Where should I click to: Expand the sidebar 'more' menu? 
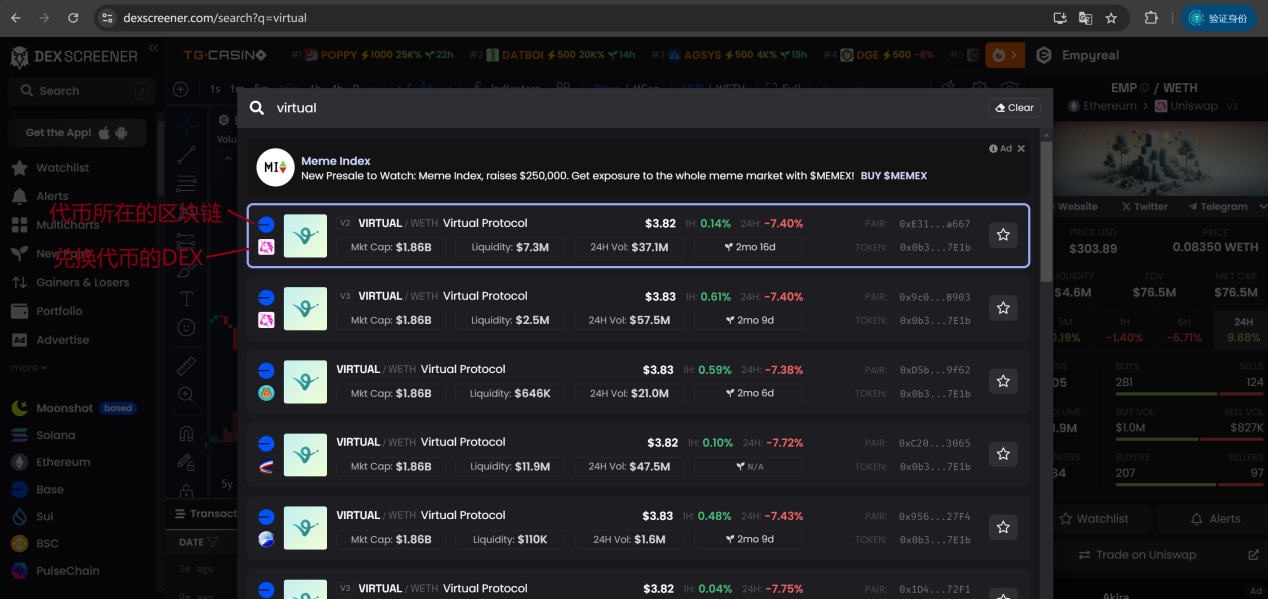tap(29, 368)
